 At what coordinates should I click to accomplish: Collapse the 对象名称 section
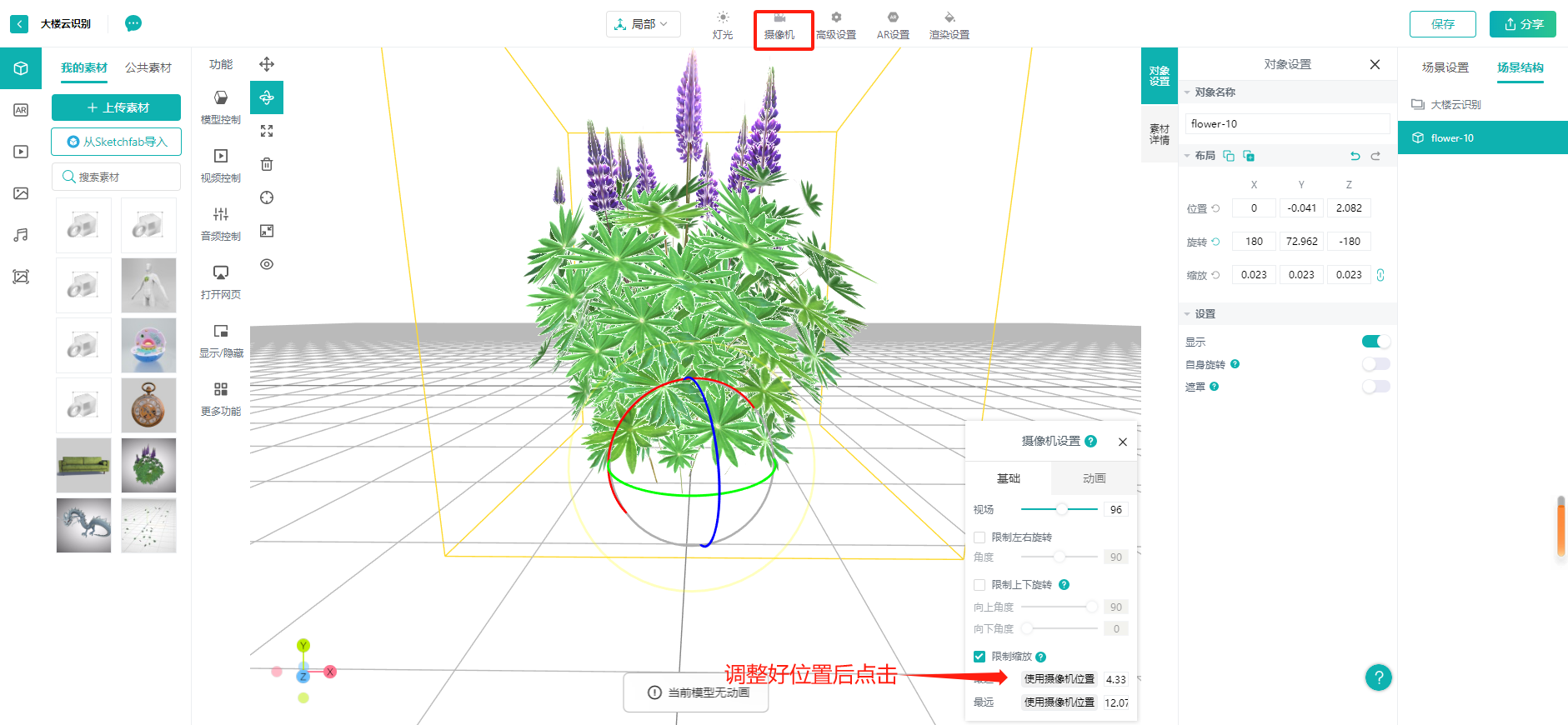pyautogui.click(x=1187, y=92)
